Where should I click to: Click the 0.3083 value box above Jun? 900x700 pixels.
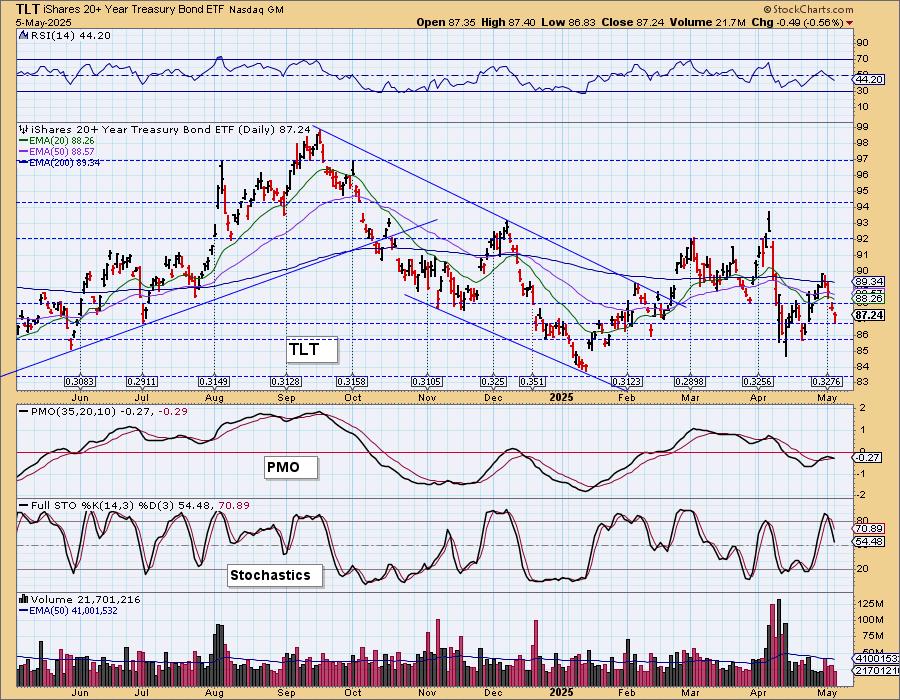coord(80,382)
